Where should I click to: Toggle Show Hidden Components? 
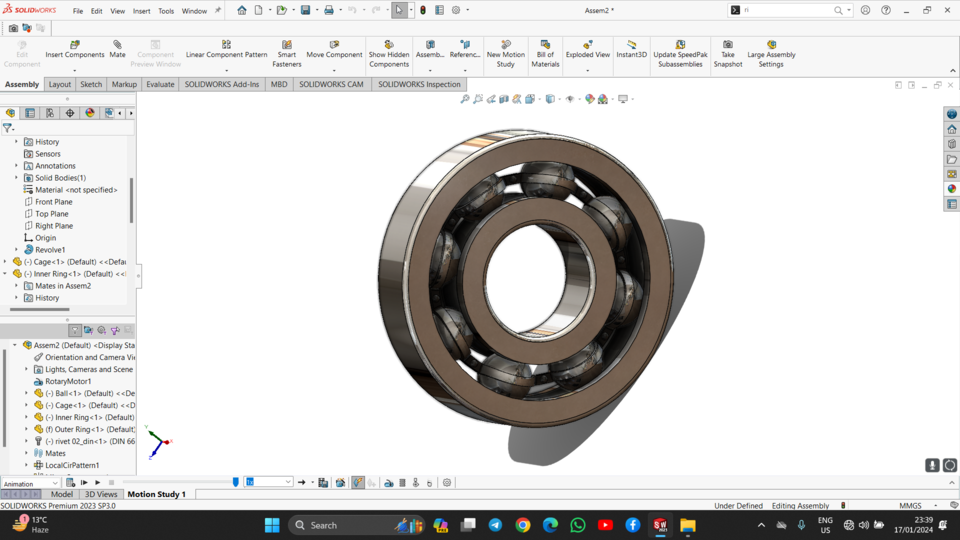tap(389, 54)
